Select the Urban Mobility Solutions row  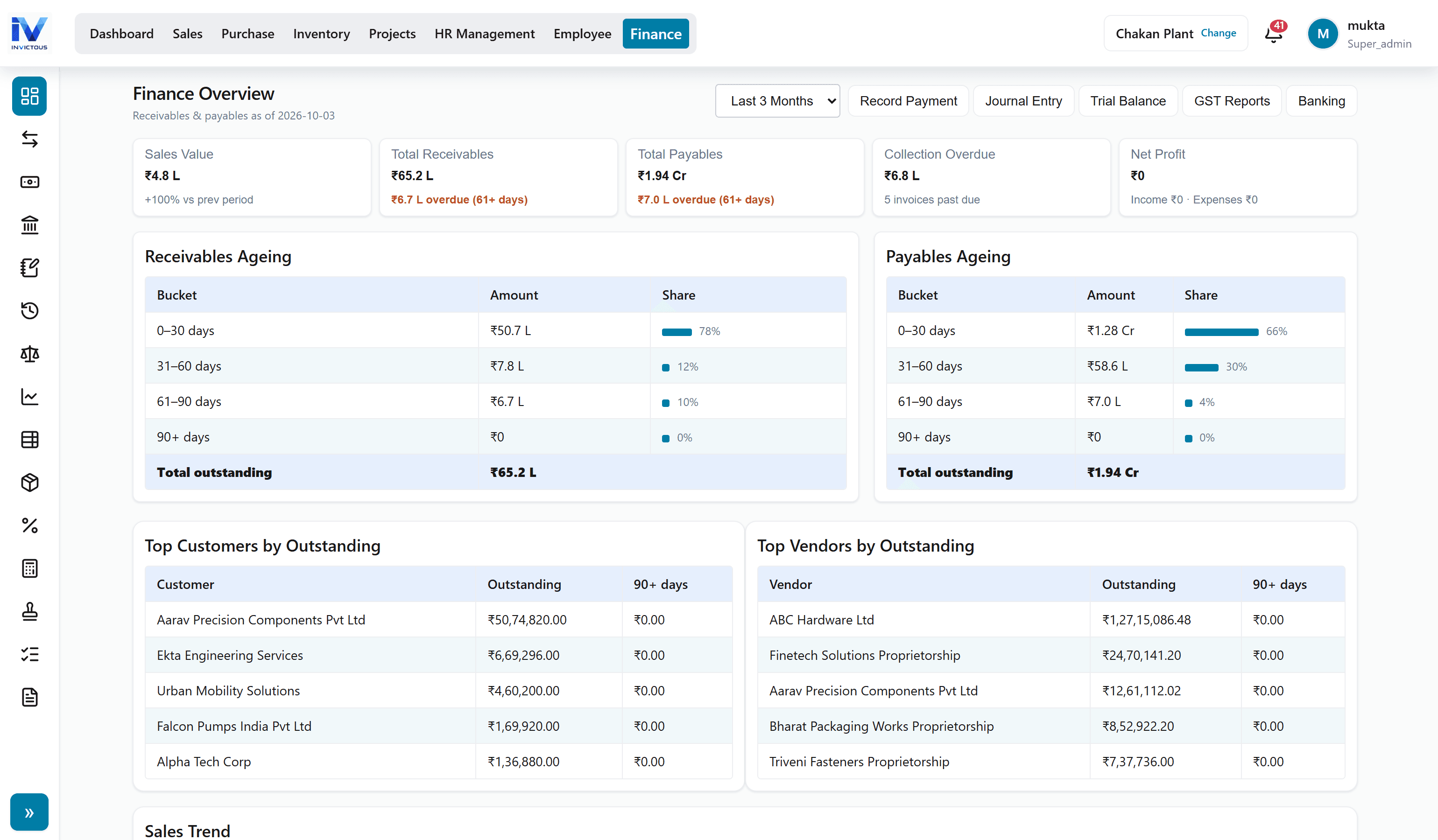[438, 690]
